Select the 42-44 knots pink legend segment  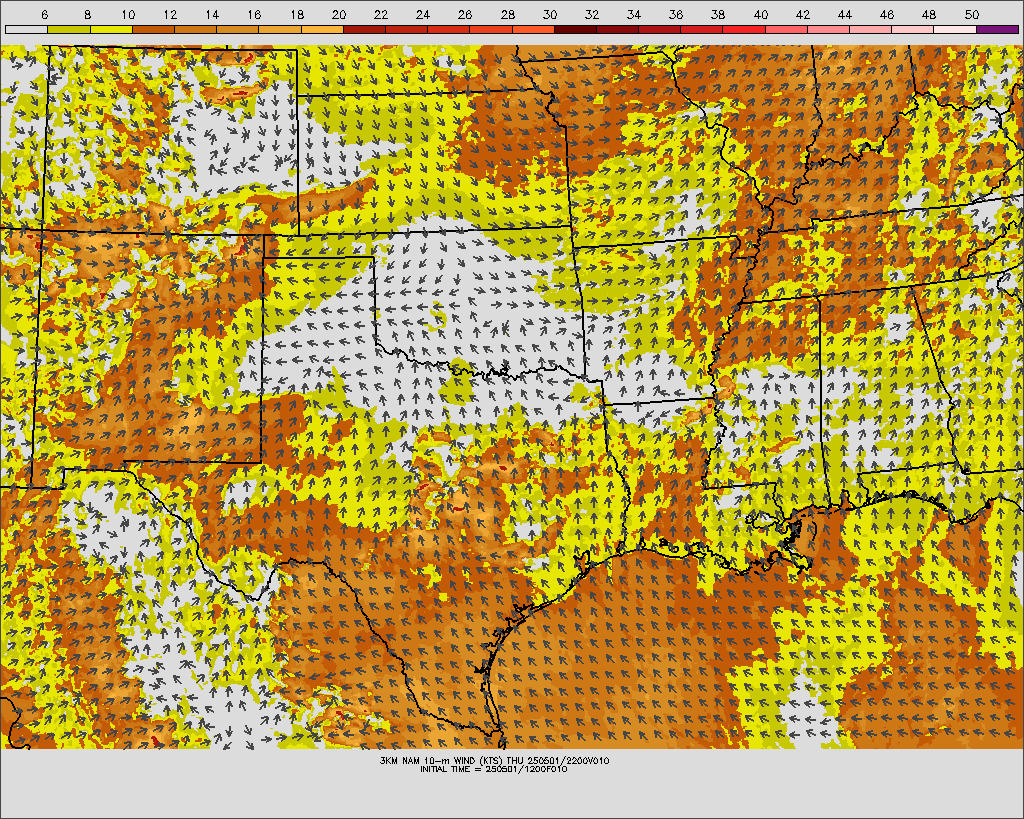829,29
